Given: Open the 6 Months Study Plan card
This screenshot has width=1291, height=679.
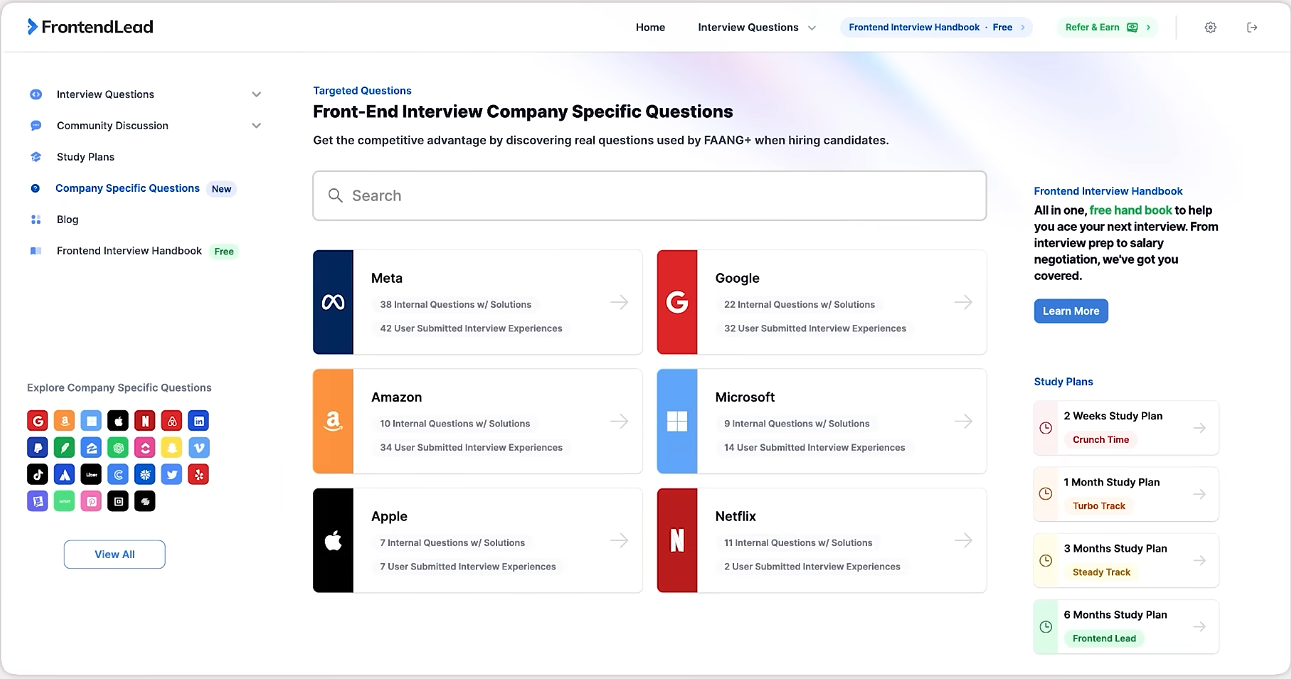Looking at the screenshot, I should click(x=1126, y=627).
